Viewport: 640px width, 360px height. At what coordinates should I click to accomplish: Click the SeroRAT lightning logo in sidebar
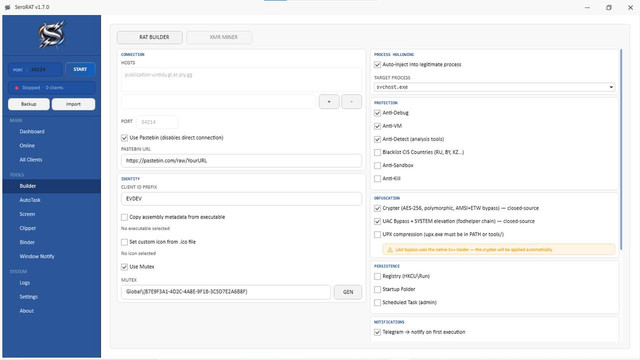tap(51, 35)
